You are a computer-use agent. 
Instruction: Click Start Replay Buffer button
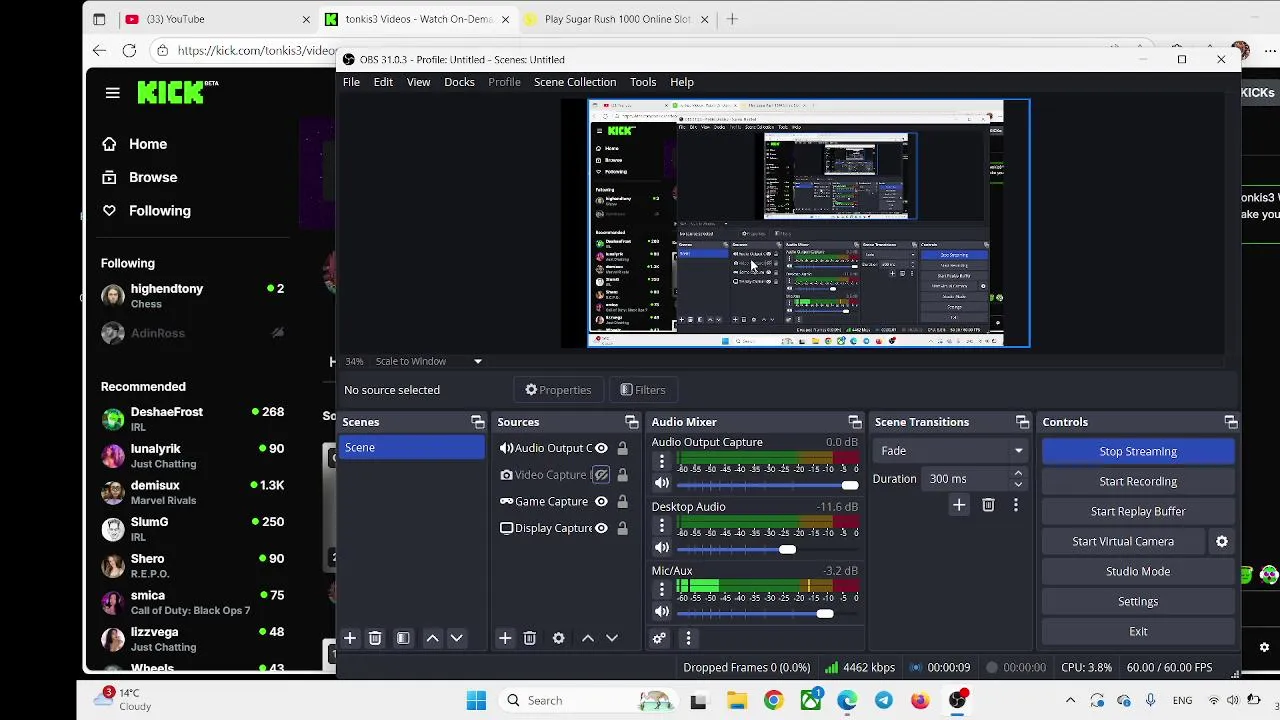(1138, 511)
